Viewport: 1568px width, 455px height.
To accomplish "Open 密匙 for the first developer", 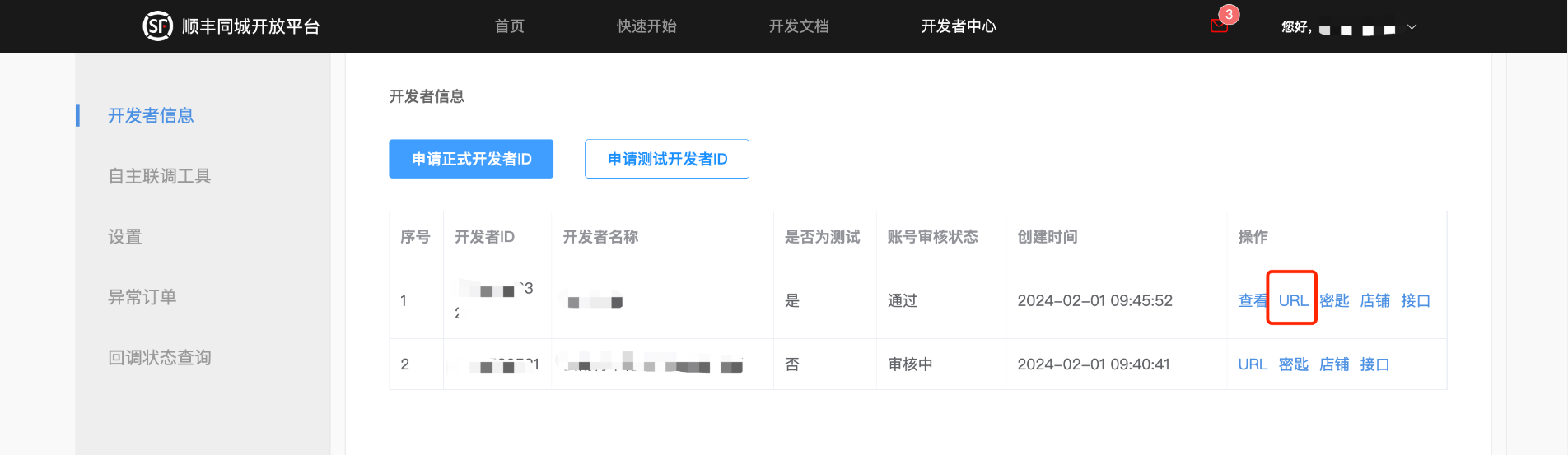I will (x=1334, y=301).
